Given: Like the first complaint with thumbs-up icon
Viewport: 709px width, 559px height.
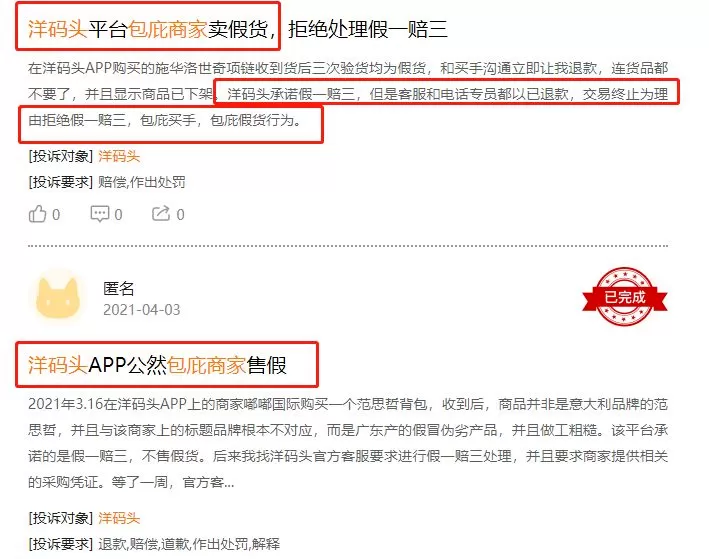Looking at the screenshot, I should click(38, 214).
